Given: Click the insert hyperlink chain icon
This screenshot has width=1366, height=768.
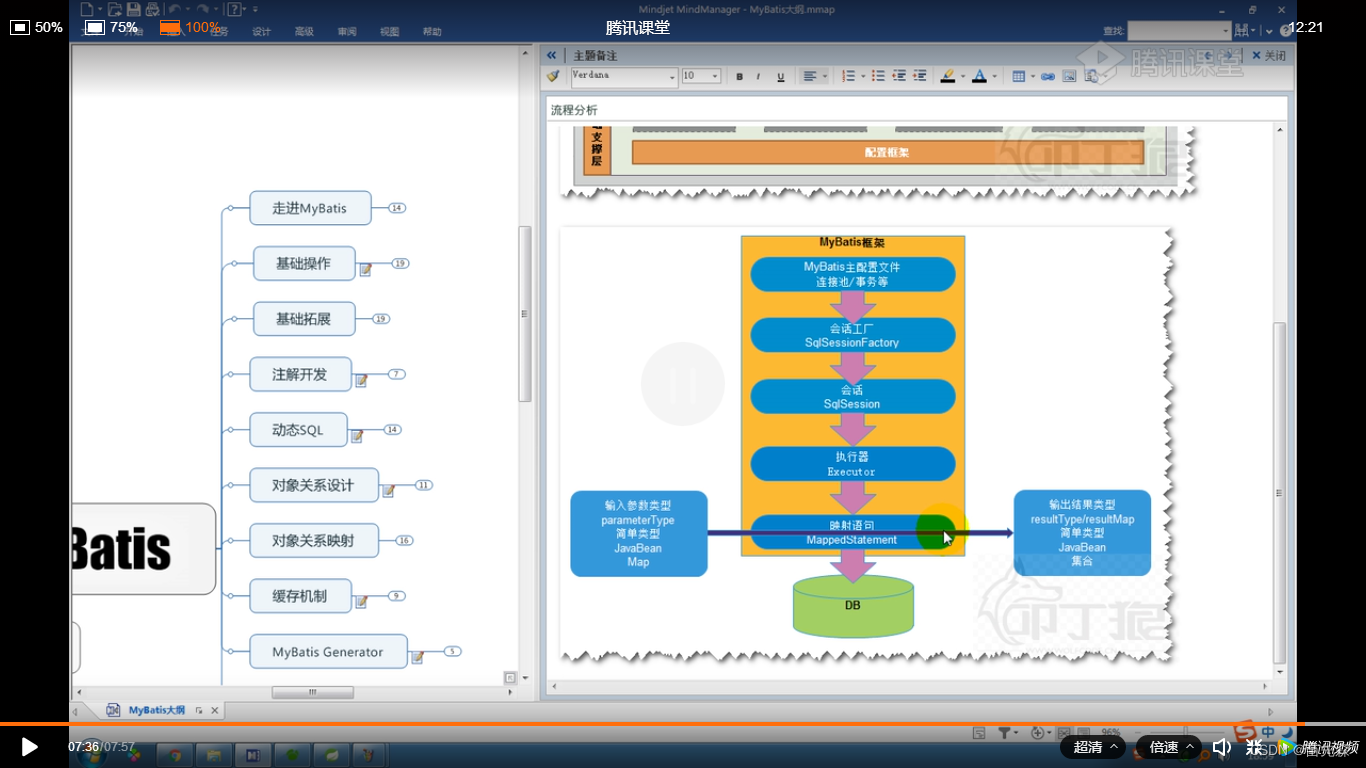Looking at the screenshot, I should click(x=1048, y=76).
